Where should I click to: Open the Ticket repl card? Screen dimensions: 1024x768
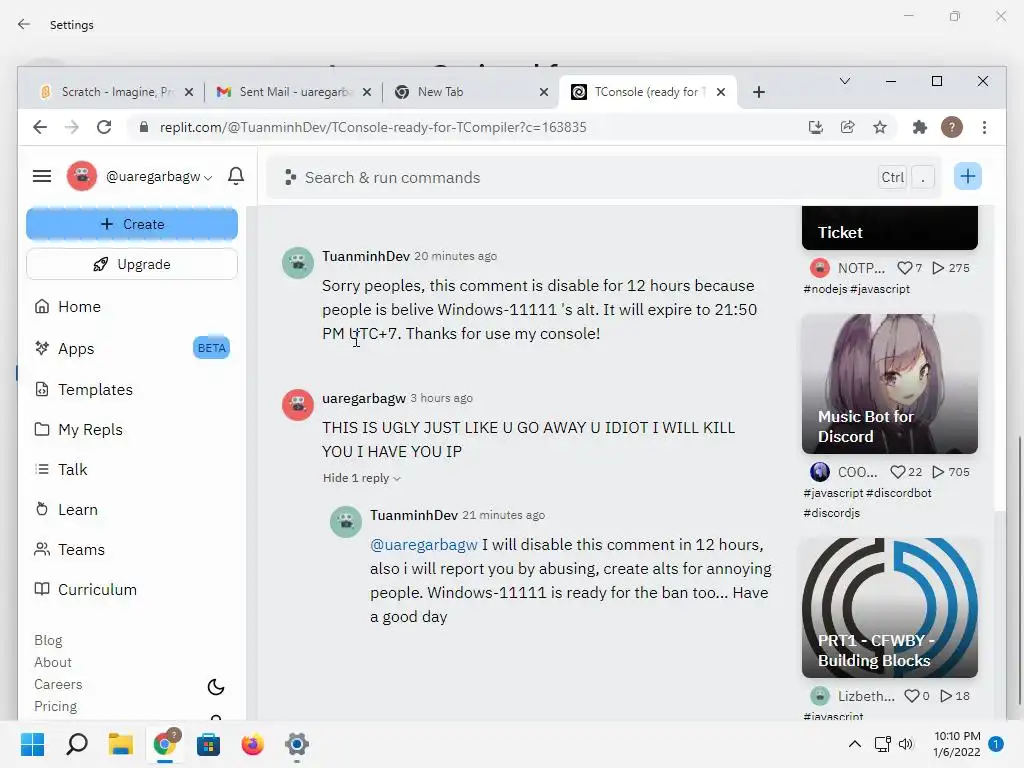[889, 228]
